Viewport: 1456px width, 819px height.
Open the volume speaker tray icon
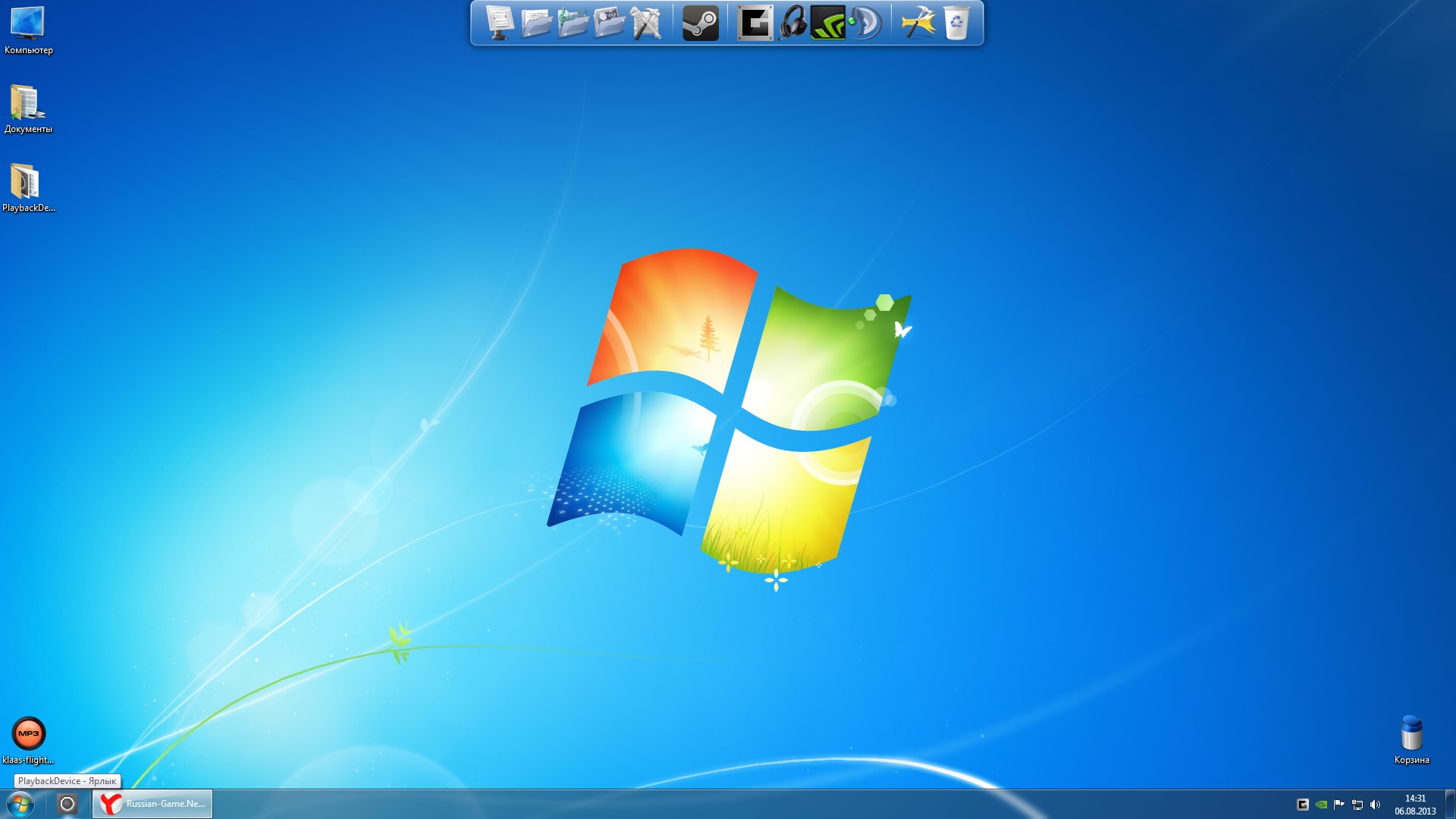click(1376, 805)
